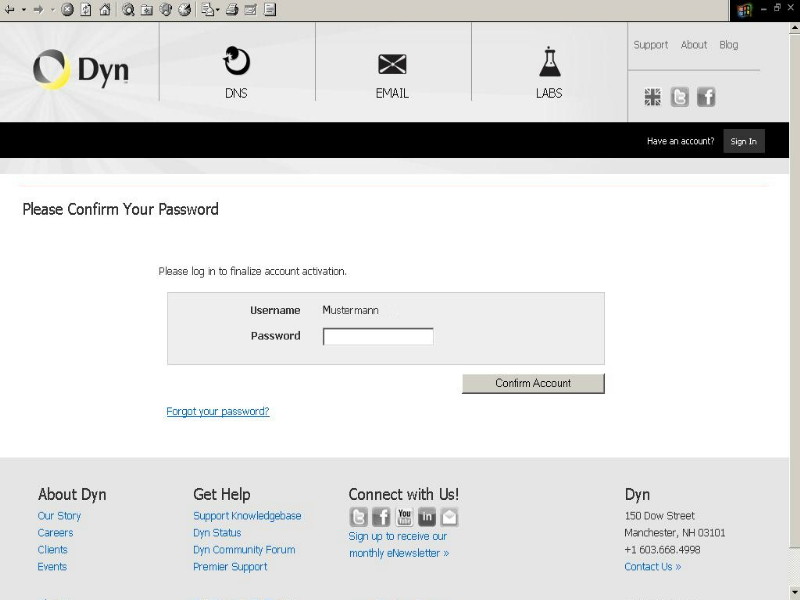Click the DNS icon in header
800x600 pixels.
[236, 62]
